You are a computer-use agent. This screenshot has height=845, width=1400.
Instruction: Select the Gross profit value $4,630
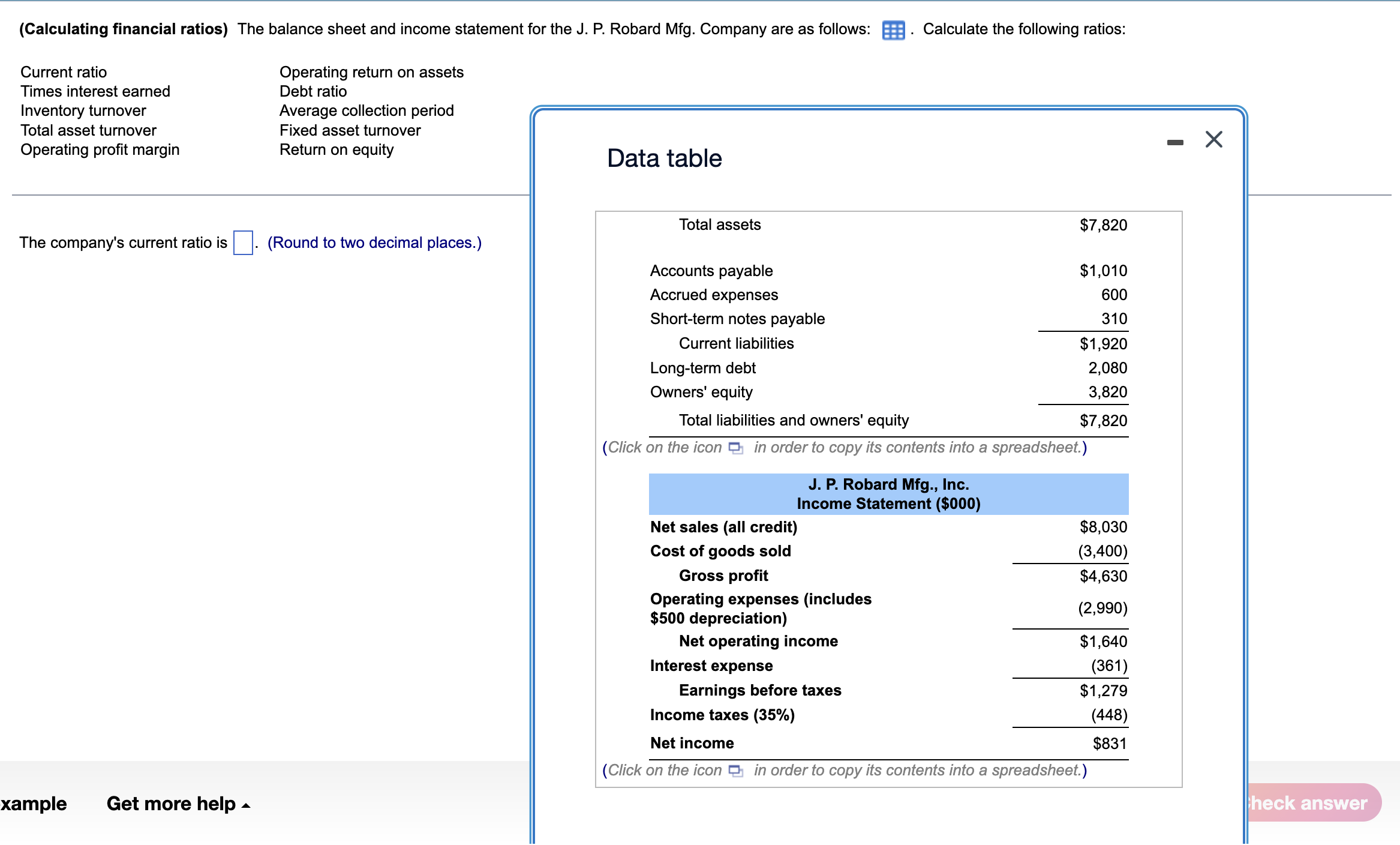[1103, 575]
